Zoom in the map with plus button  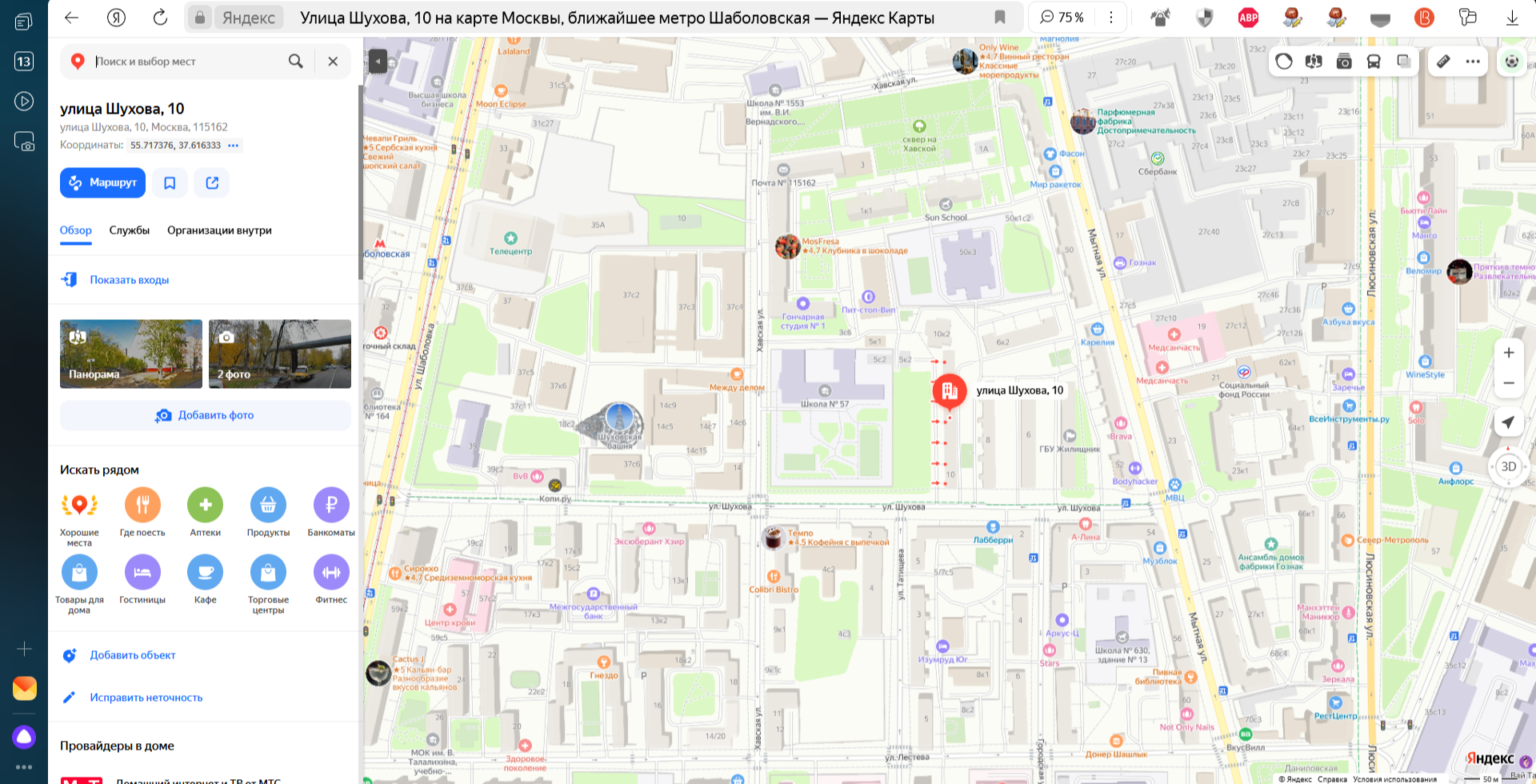click(1509, 353)
